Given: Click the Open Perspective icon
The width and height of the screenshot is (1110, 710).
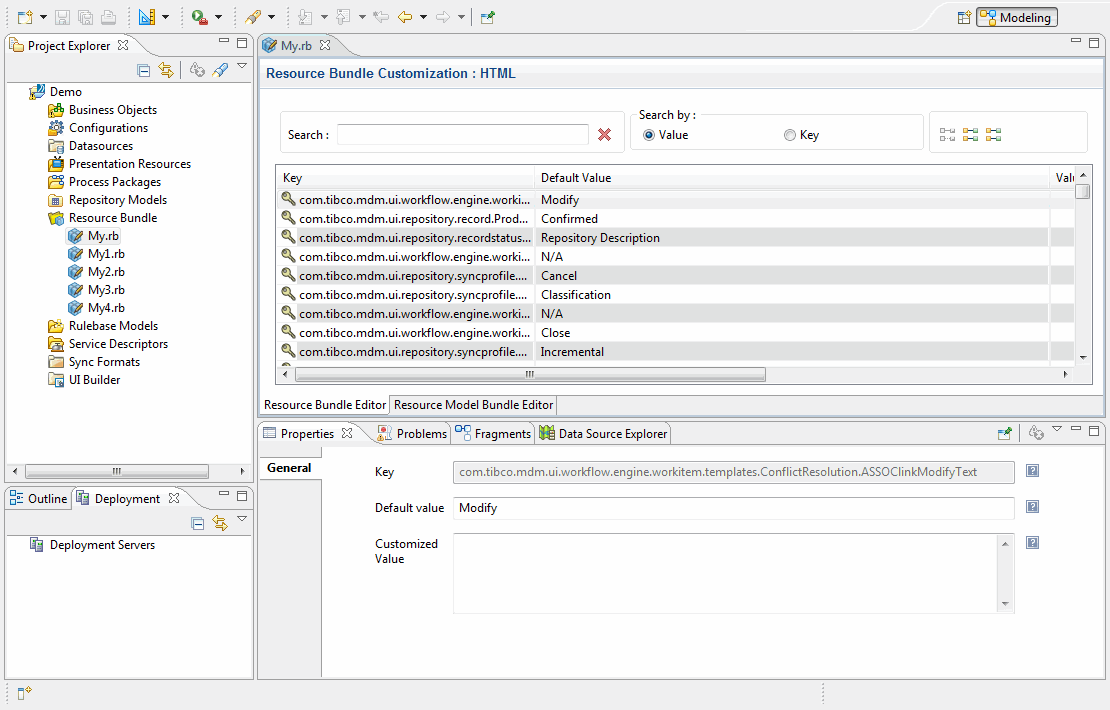Looking at the screenshot, I should pyautogui.click(x=964, y=17).
